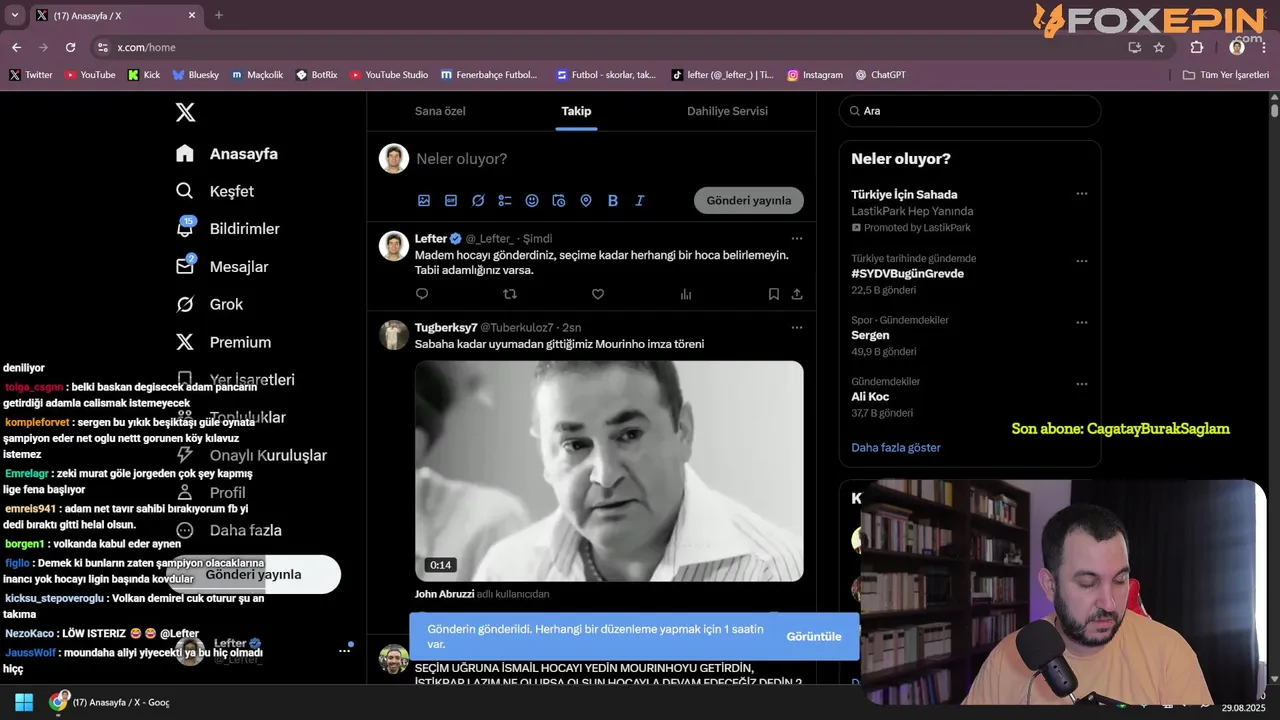This screenshot has width=1280, height=720.
Task: Open Keşfet explore page
Action: [215, 191]
